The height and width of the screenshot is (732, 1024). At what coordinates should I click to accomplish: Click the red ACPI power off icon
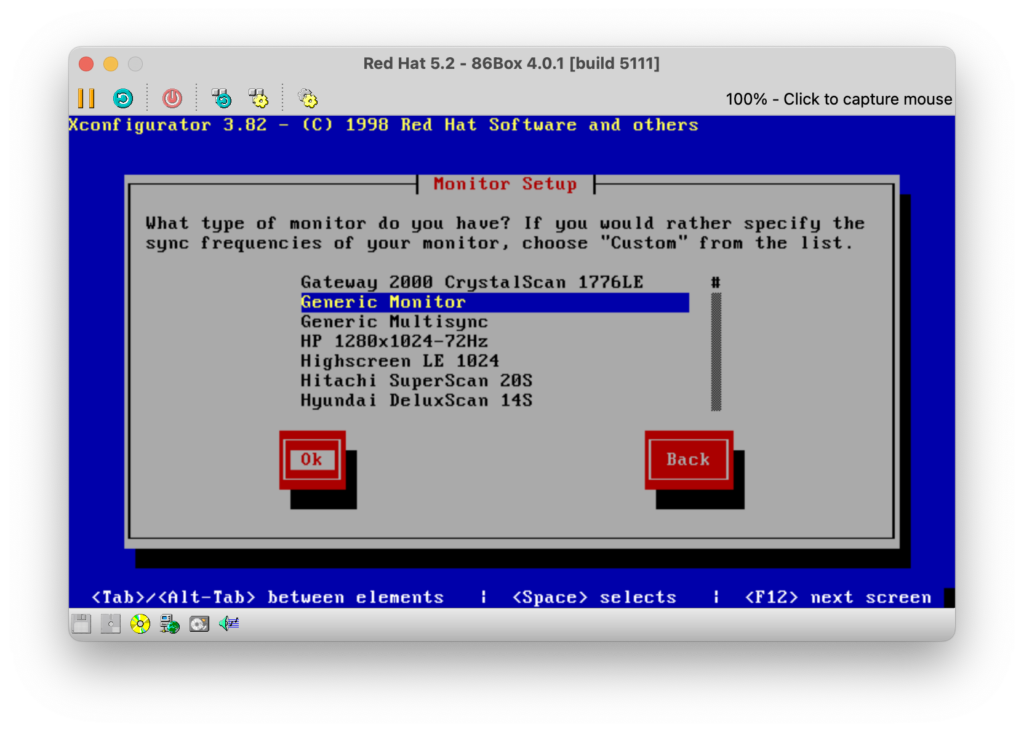[172, 99]
